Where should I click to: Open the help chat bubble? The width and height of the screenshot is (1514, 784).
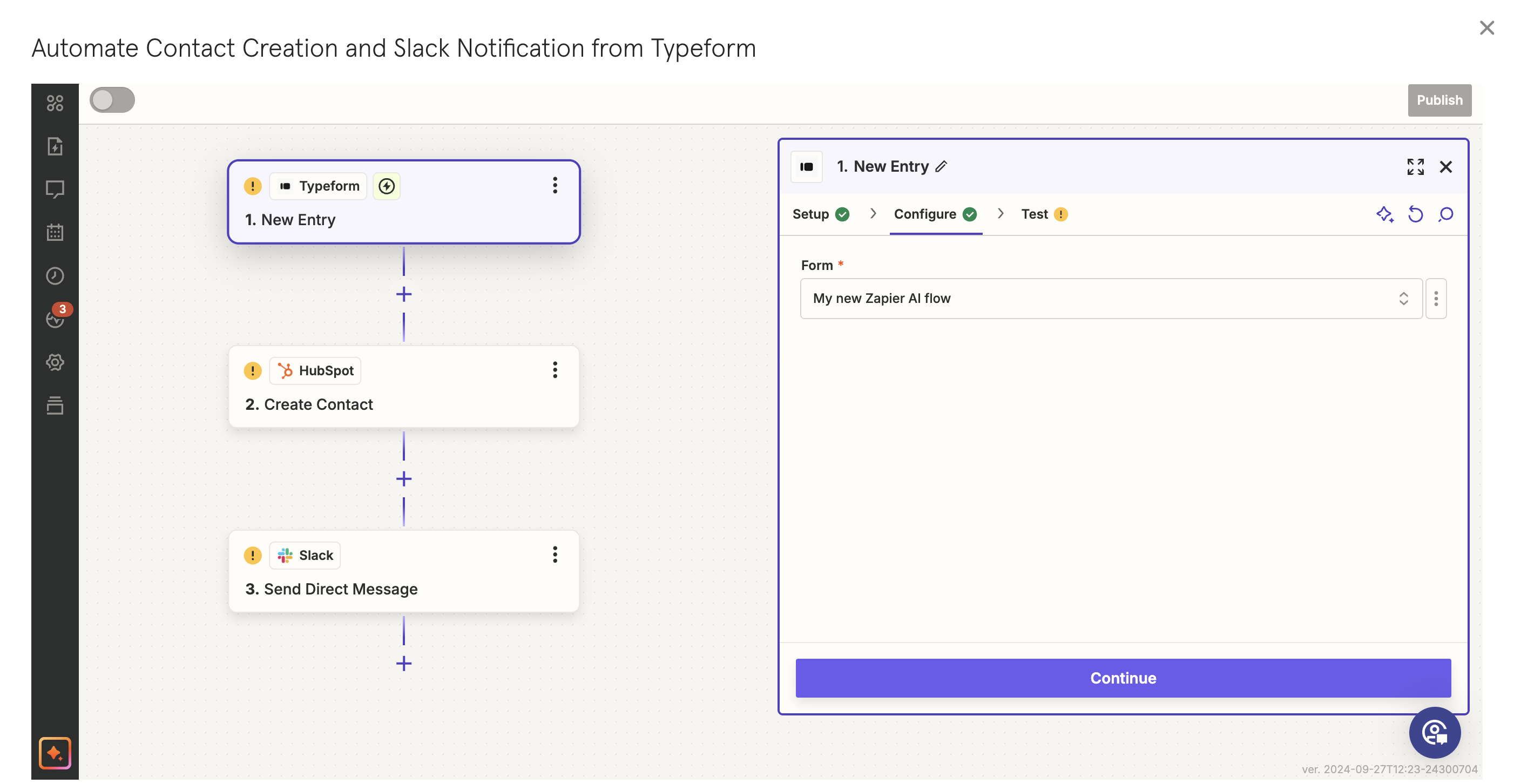click(1435, 732)
